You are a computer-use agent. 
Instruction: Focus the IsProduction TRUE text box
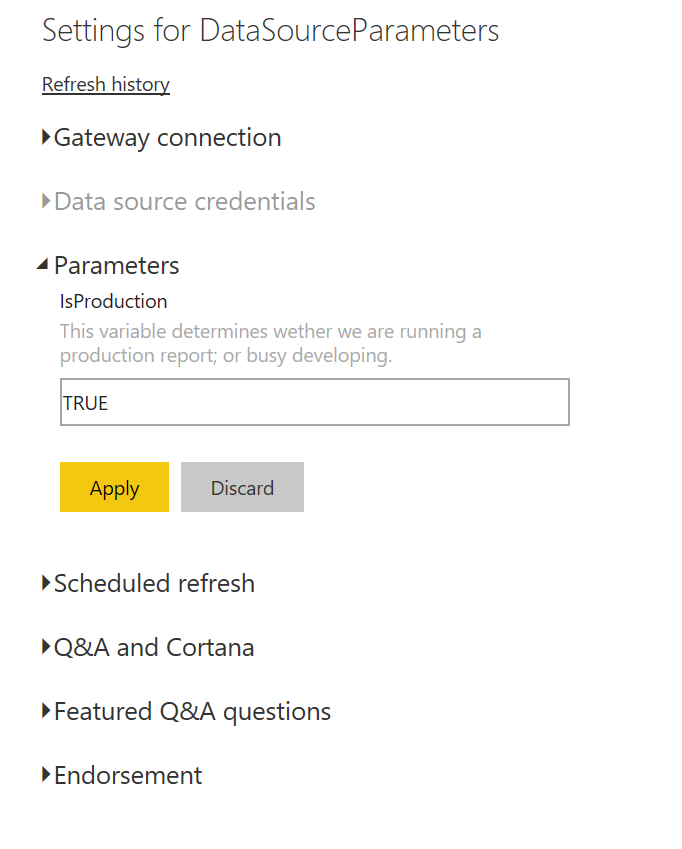pos(314,402)
